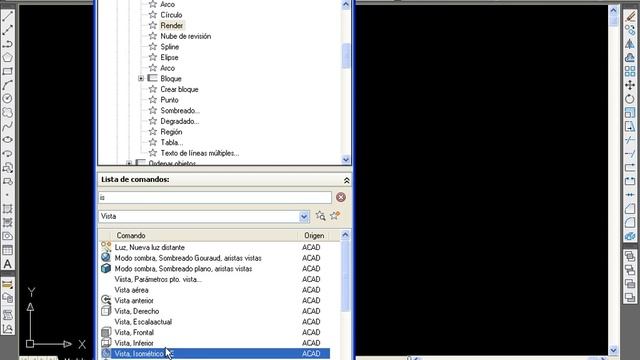The image size is (640, 360).
Task: Select Región tree item
Action: [171, 131]
